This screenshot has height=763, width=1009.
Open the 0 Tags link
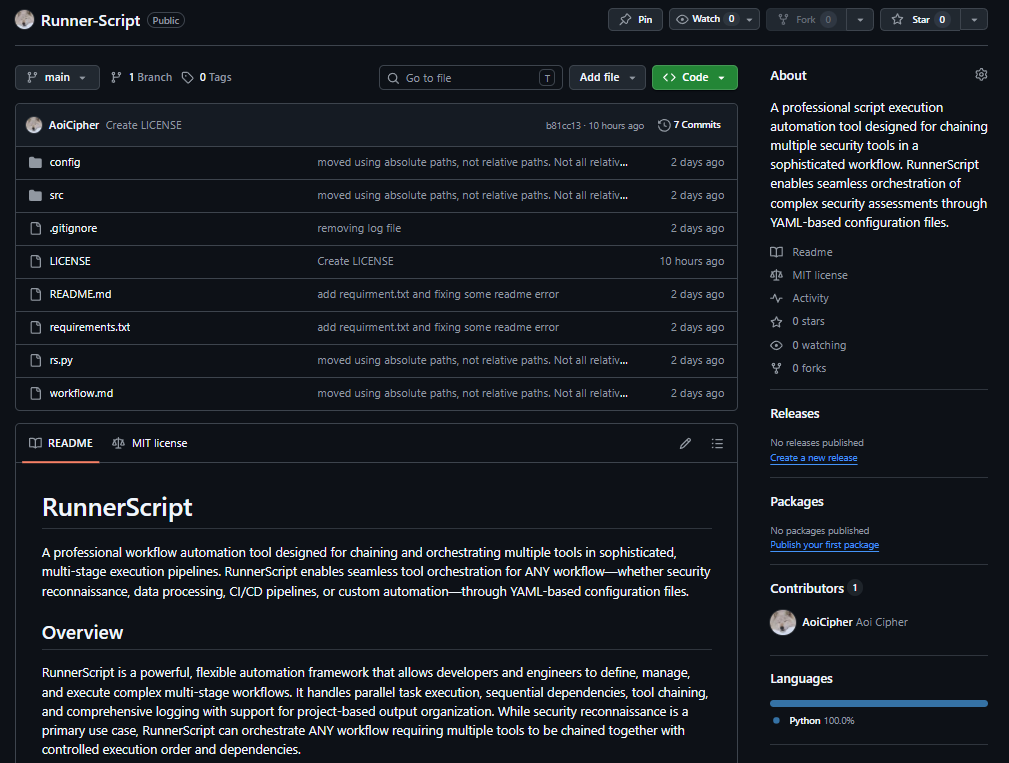[207, 77]
